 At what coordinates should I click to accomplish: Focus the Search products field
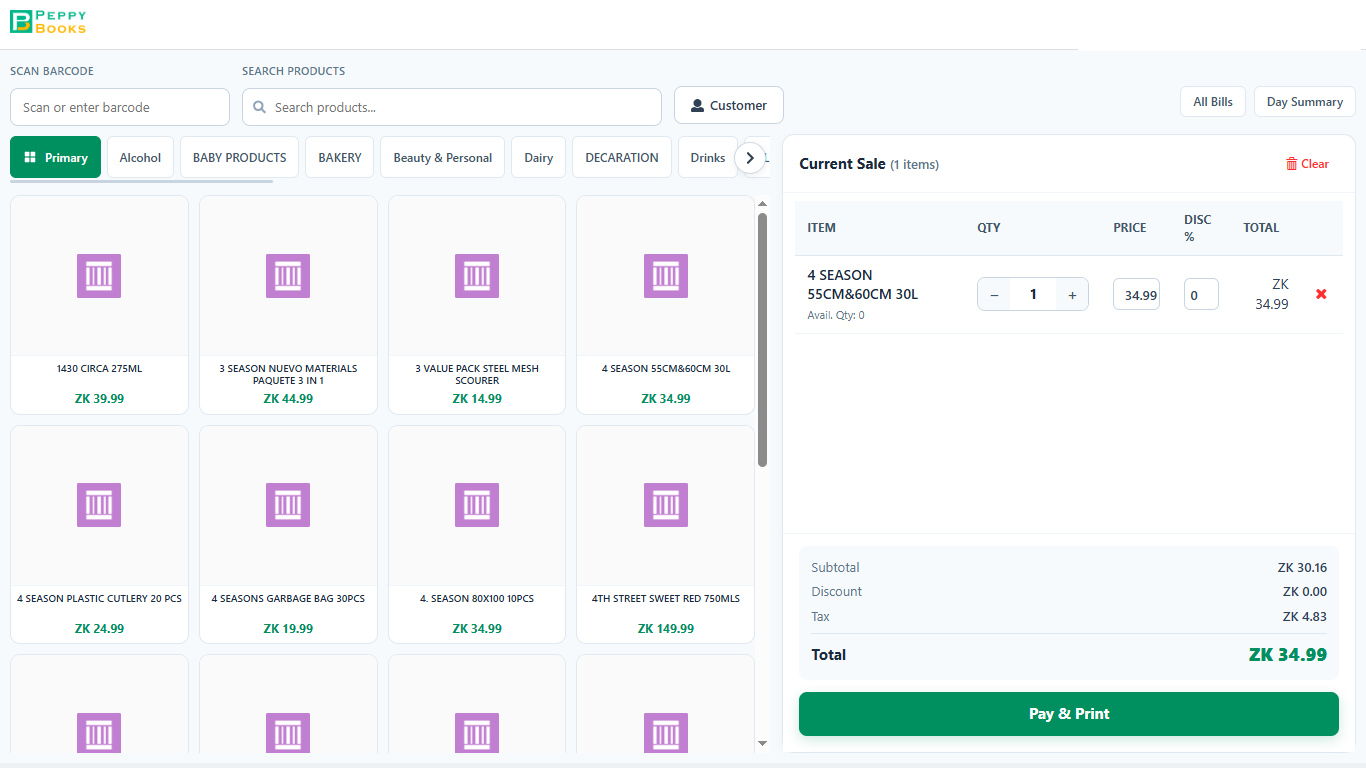click(x=452, y=107)
